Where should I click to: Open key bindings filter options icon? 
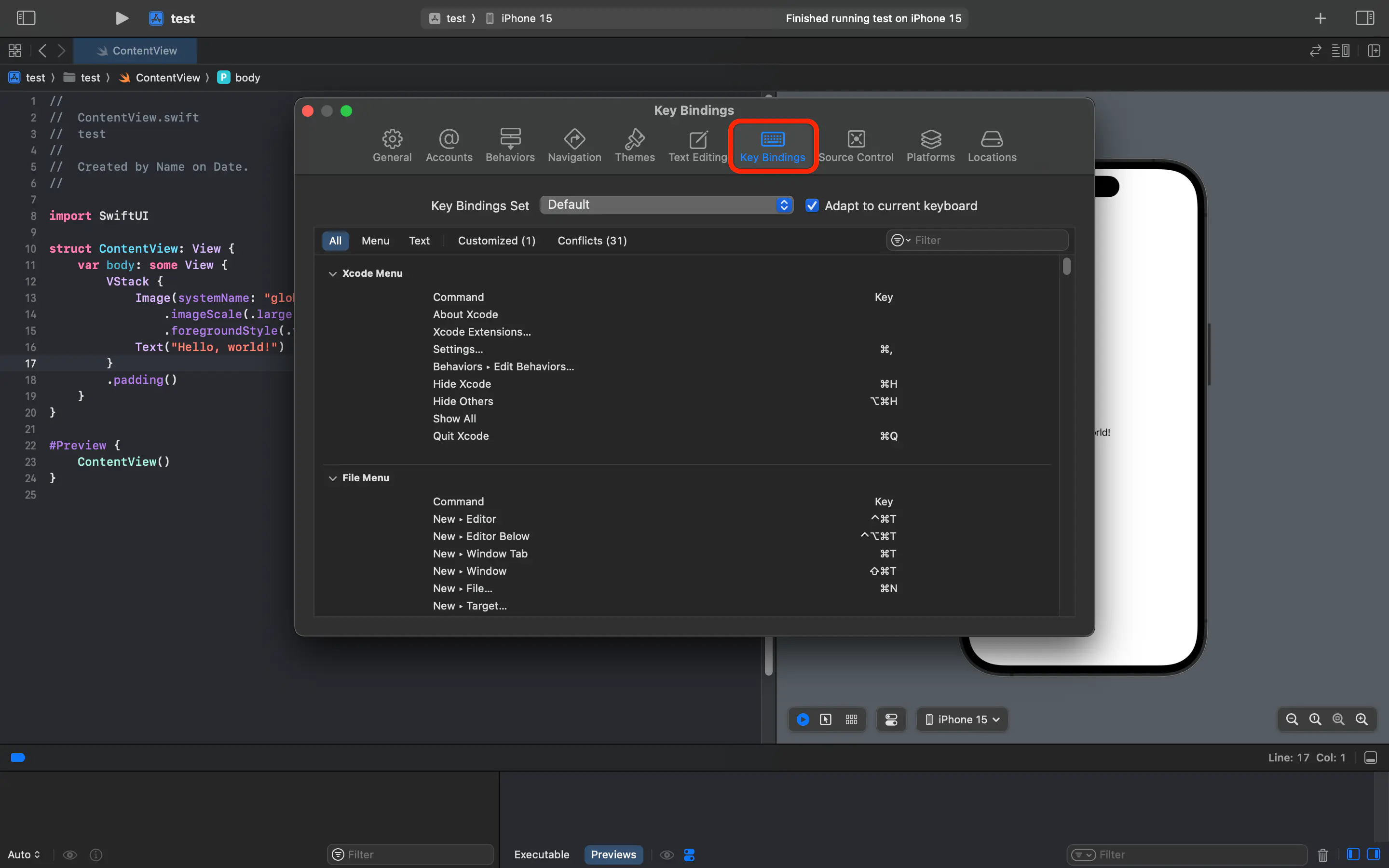[900, 240]
